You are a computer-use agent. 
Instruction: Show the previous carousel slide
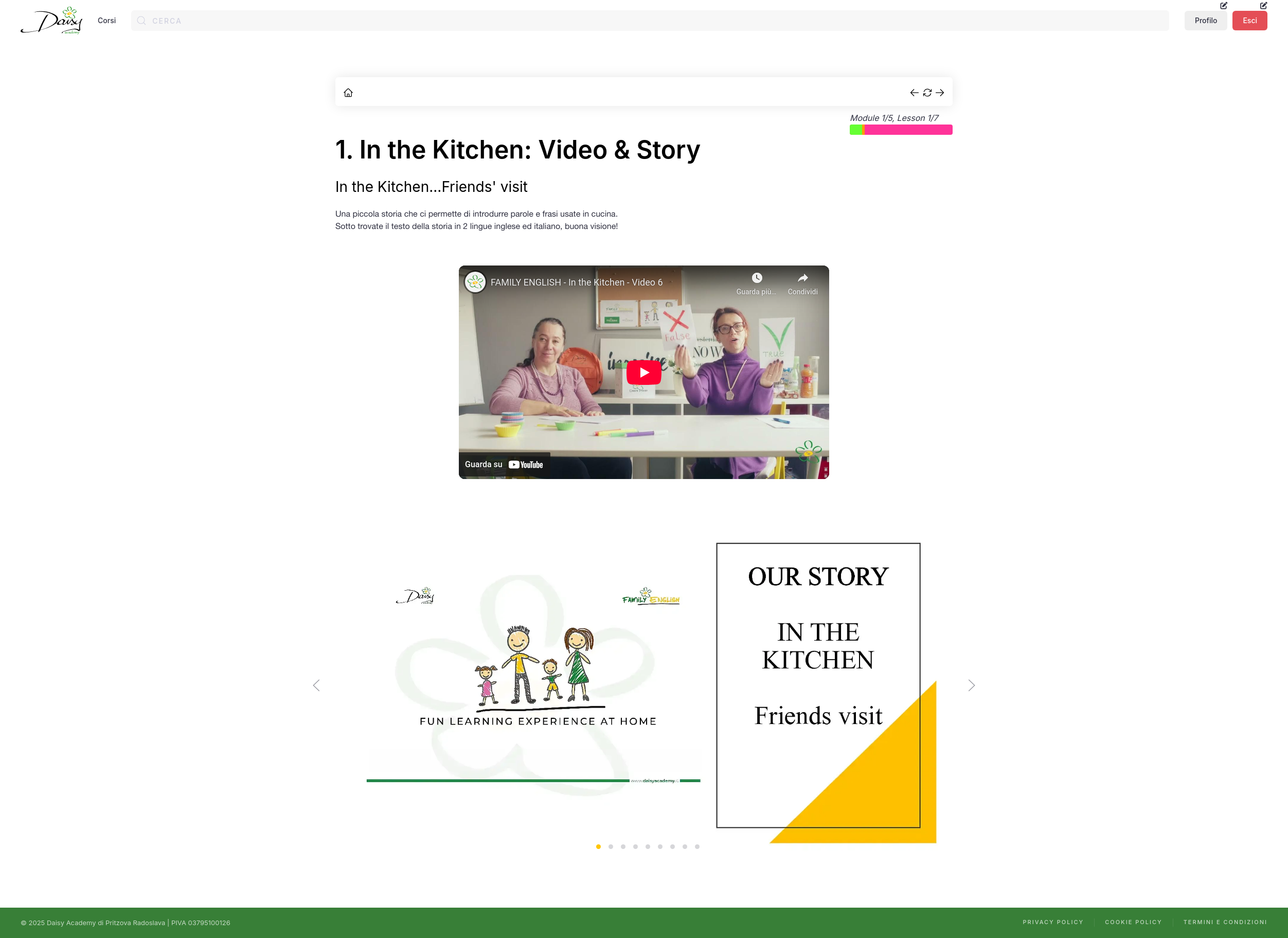[316, 685]
